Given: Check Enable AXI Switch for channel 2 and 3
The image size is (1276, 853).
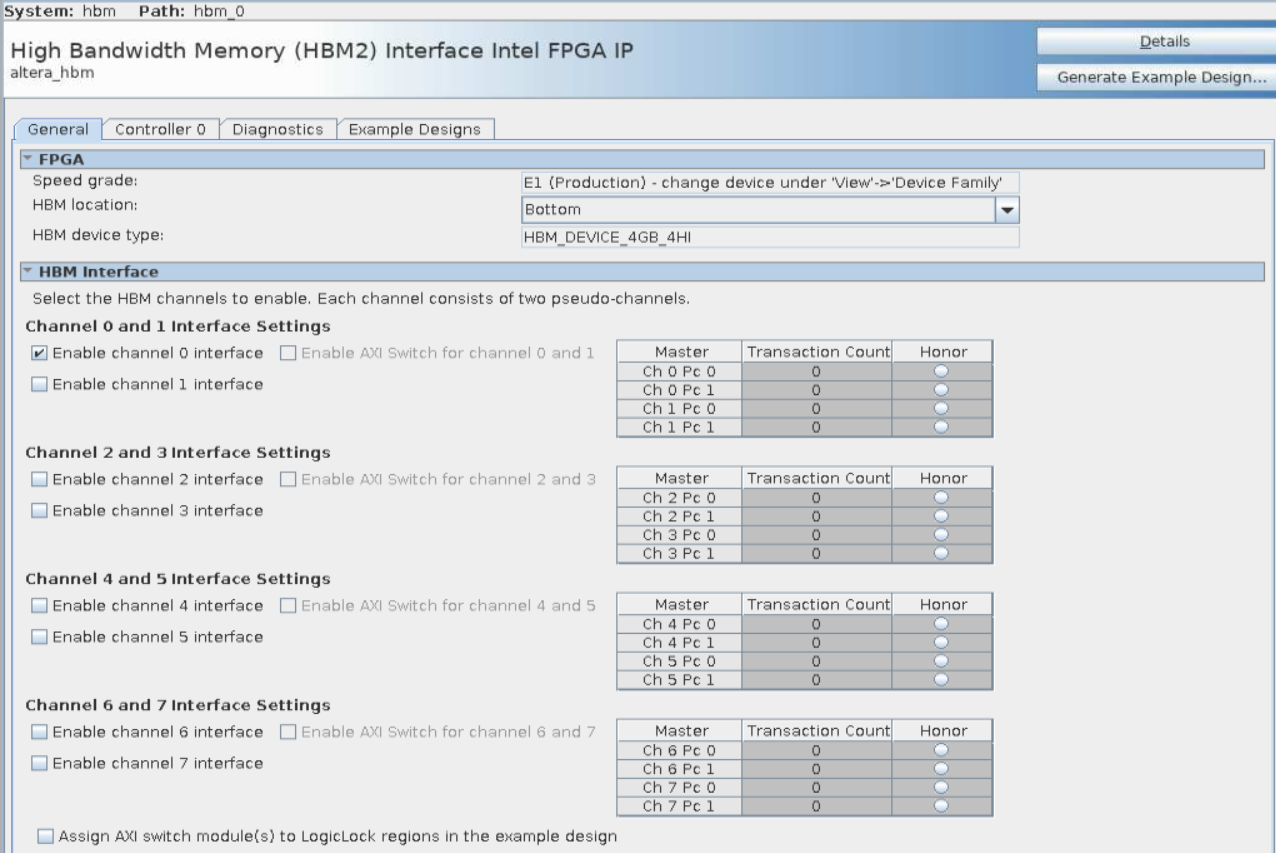Looking at the screenshot, I should [x=288, y=479].
